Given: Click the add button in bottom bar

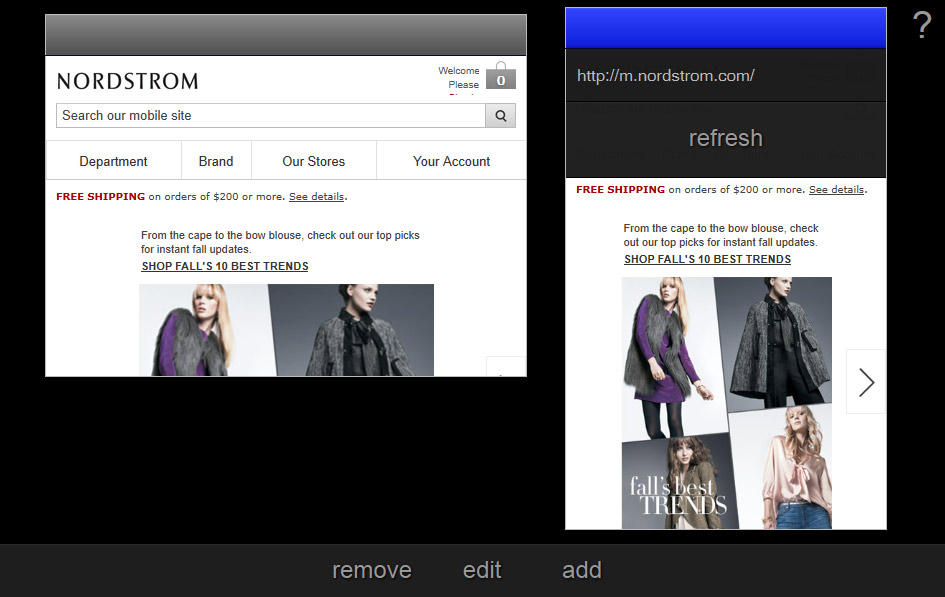Looking at the screenshot, I should (x=582, y=570).
